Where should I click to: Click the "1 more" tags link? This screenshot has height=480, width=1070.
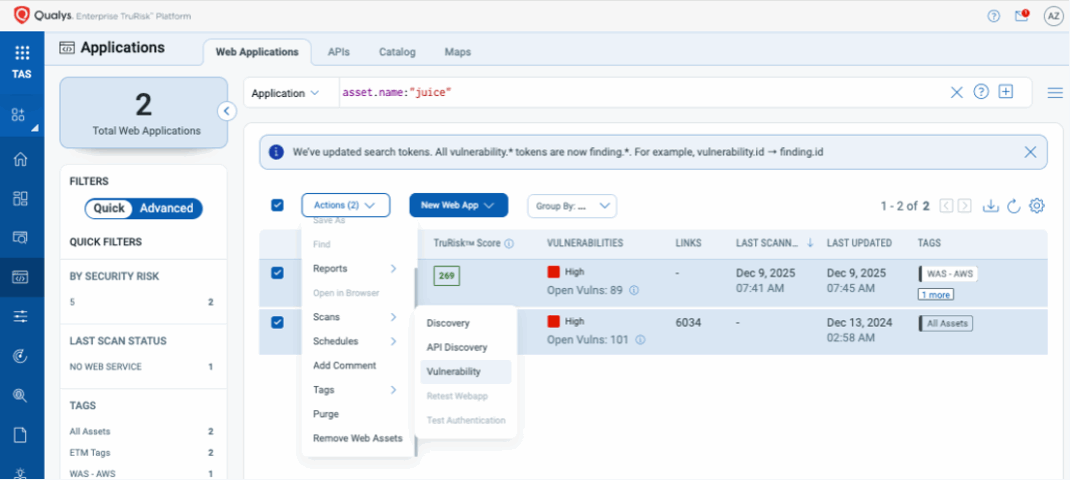click(935, 294)
